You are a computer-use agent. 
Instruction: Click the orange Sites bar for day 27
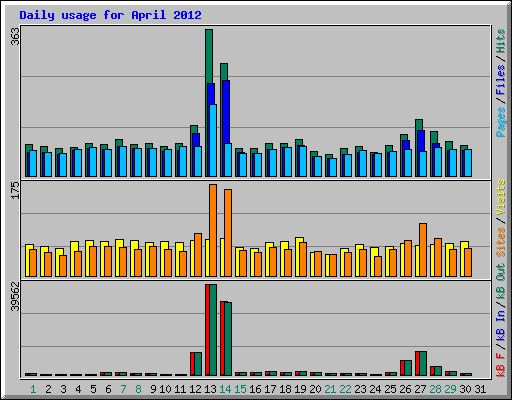(x=423, y=250)
